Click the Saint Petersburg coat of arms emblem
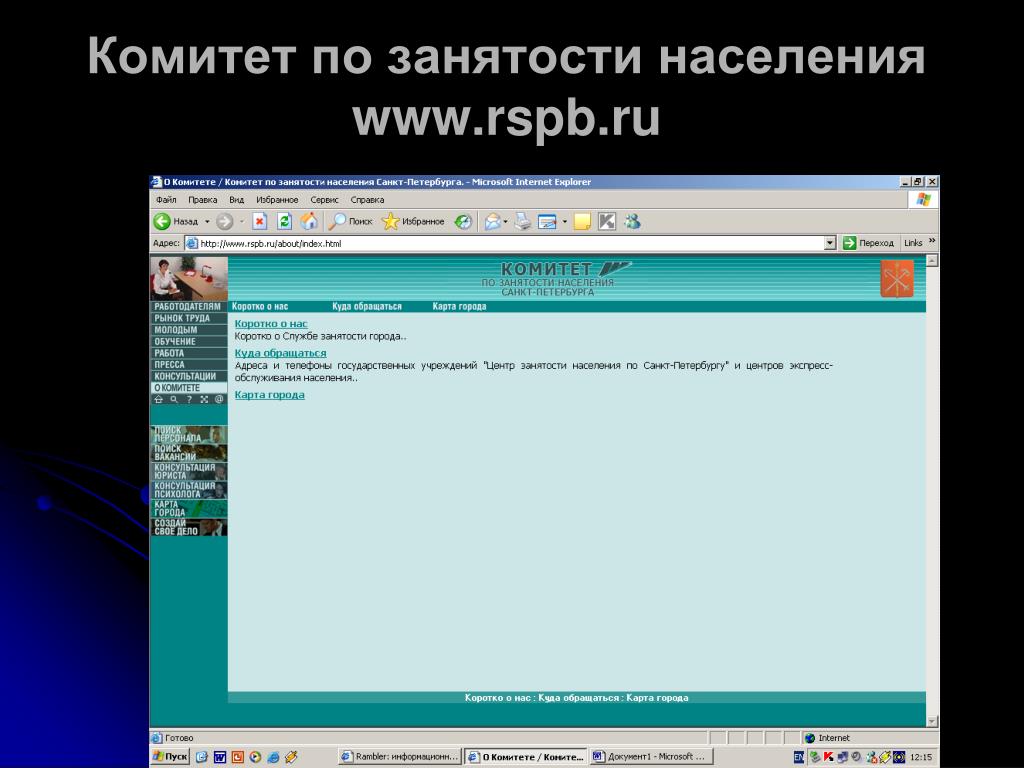 coord(897,279)
